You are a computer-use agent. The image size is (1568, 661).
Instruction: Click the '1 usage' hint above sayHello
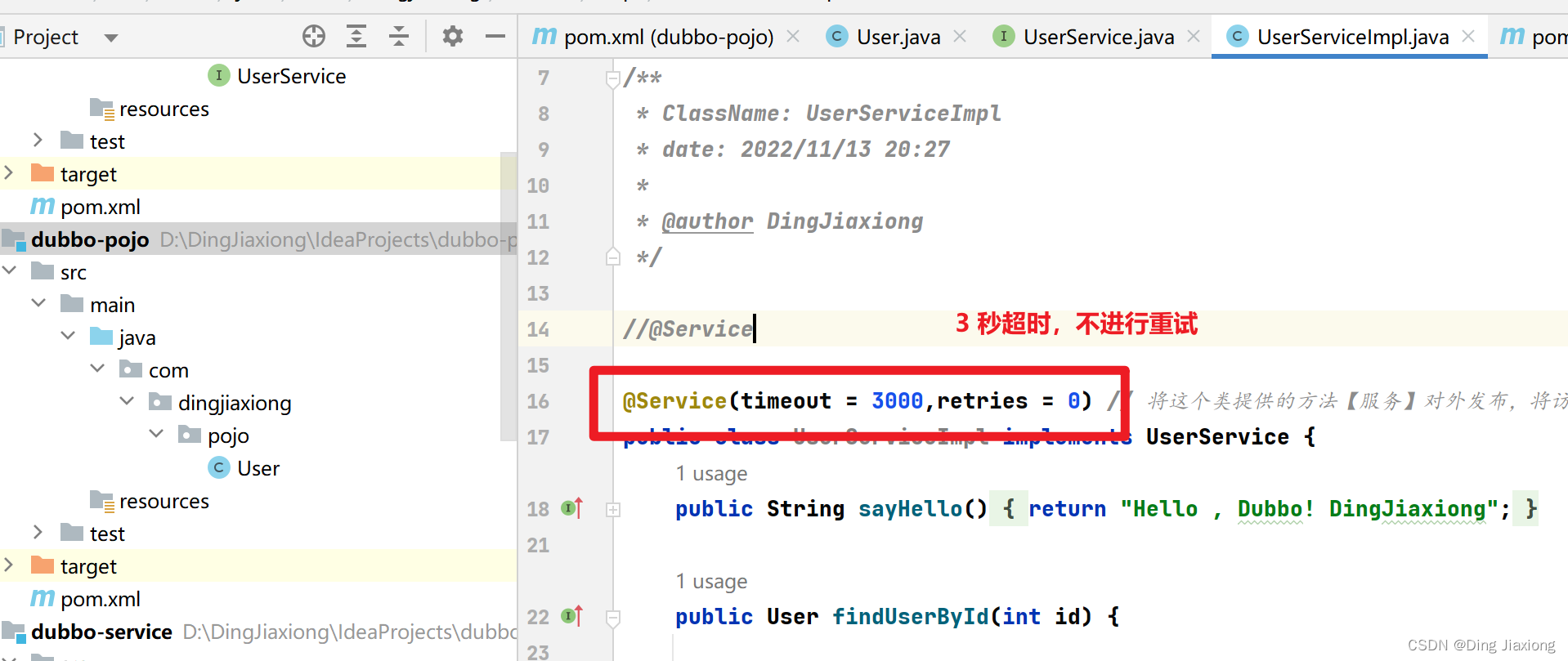(711, 474)
